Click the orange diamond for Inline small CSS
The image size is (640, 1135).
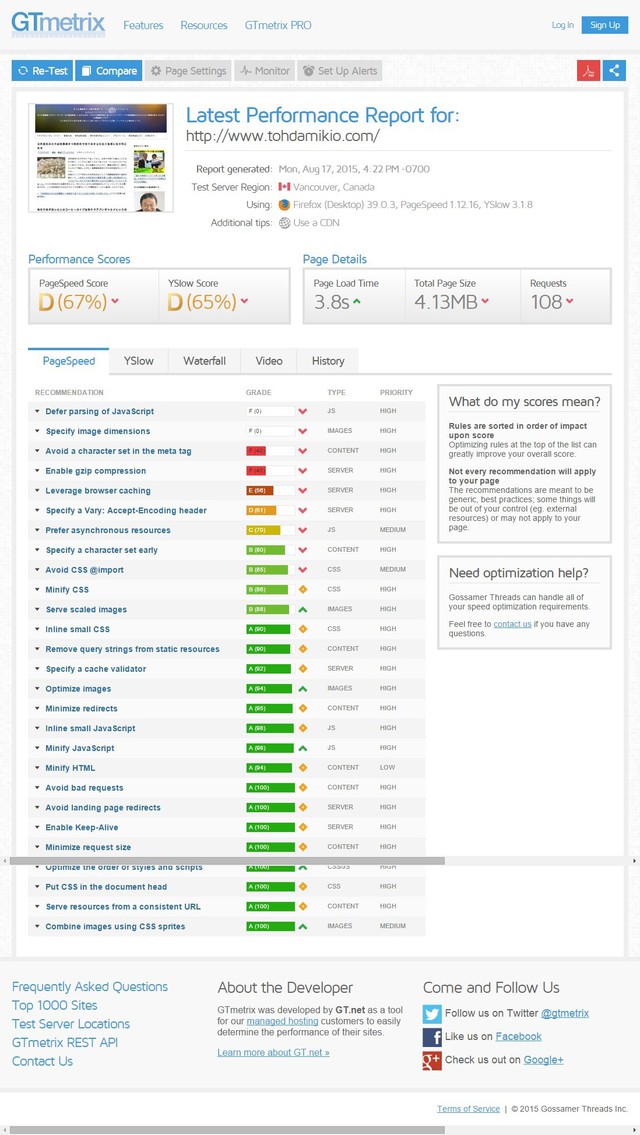(303, 629)
